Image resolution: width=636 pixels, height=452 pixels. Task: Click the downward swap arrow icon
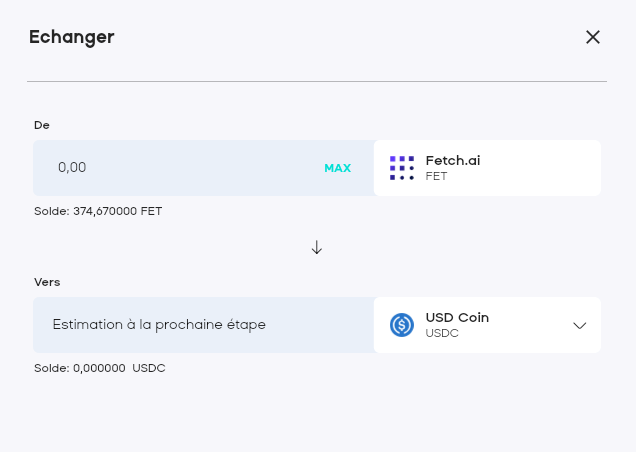(x=317, y=247)
